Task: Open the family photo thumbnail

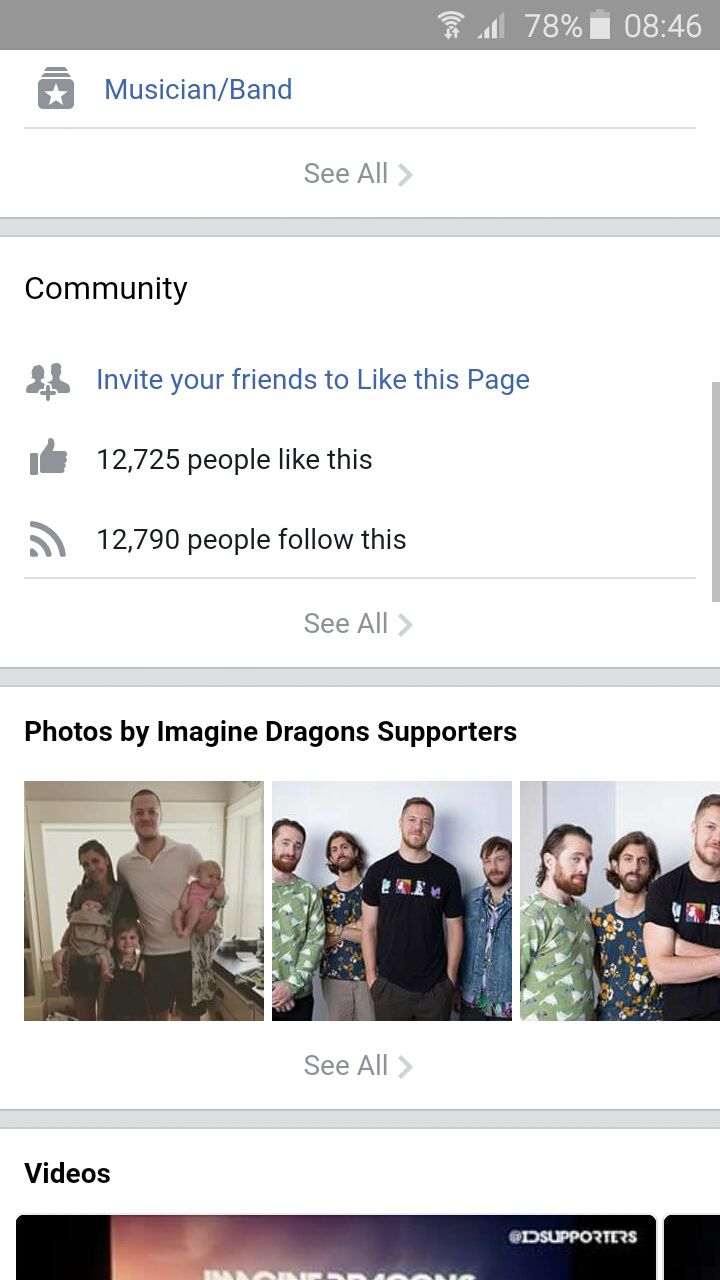Action: tap(144, 901)
